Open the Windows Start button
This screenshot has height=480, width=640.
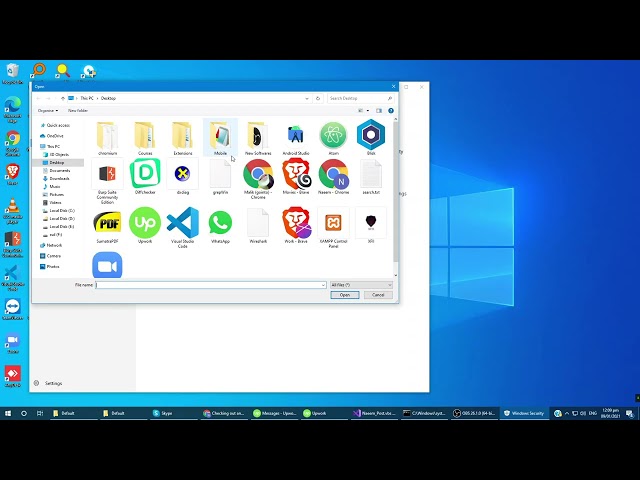8,413
